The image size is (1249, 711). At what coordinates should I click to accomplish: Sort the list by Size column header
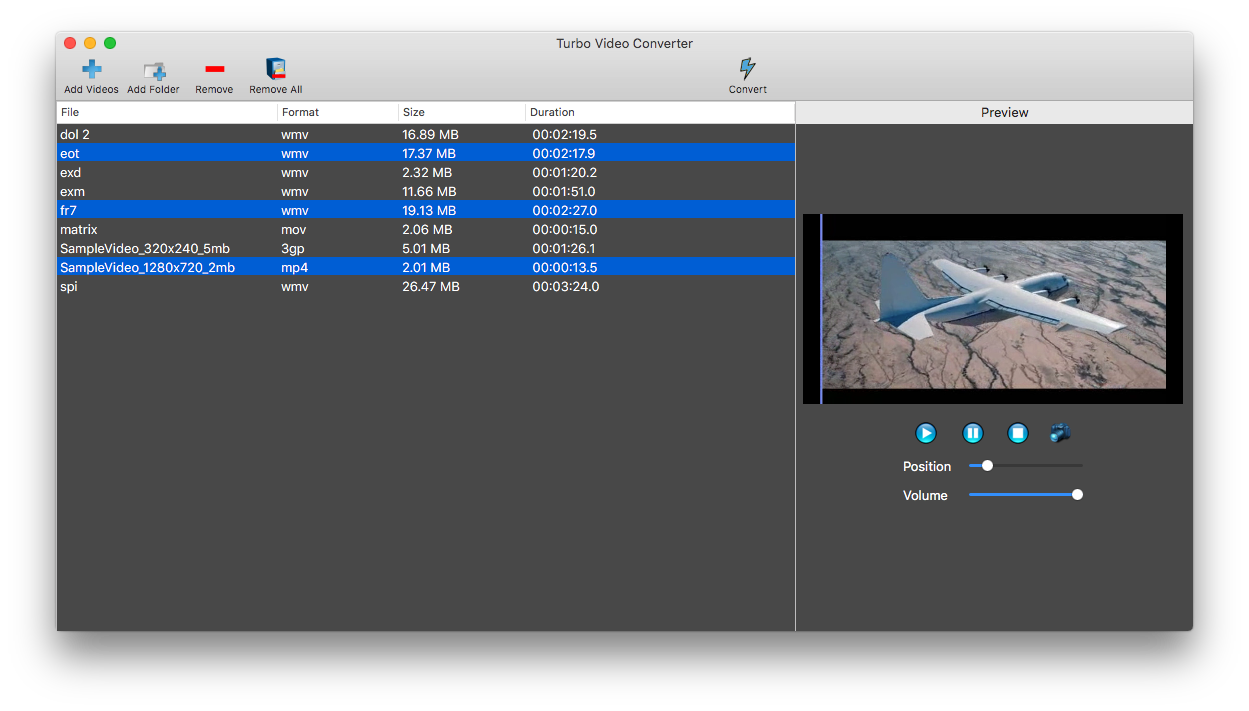tap(462, 112)
